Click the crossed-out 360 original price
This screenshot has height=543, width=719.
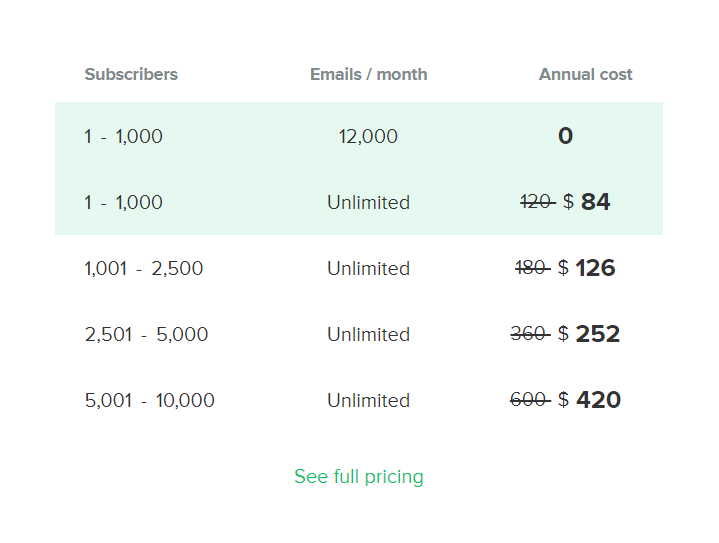coord(529,335)
